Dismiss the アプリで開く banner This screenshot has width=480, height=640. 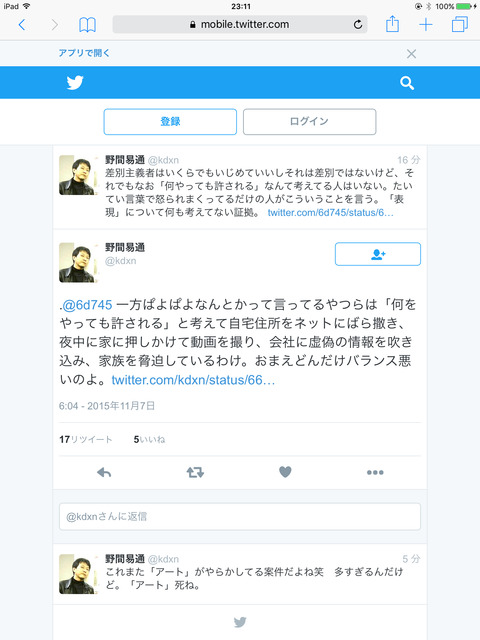[411, 54]
